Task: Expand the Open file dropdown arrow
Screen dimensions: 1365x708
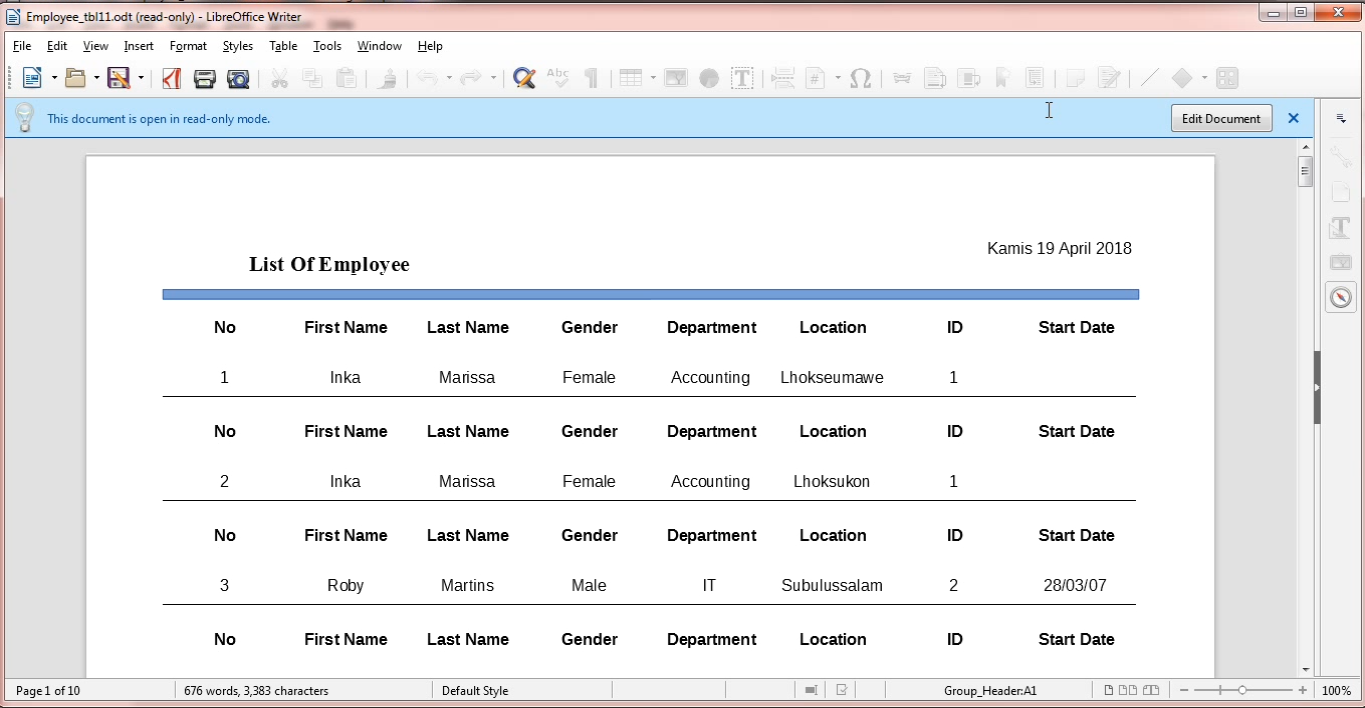Action: click(97, 78)
